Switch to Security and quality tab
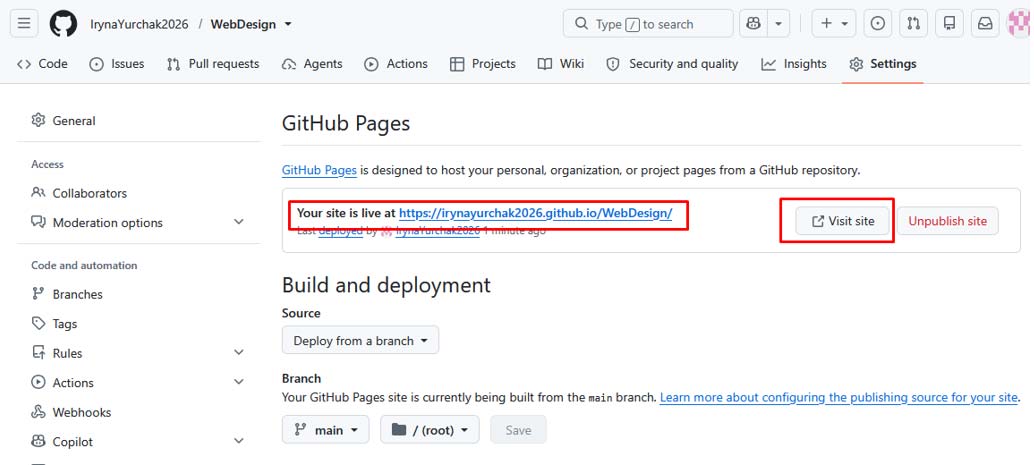This screenshot has height=465, width=1034. click(673, 64)
